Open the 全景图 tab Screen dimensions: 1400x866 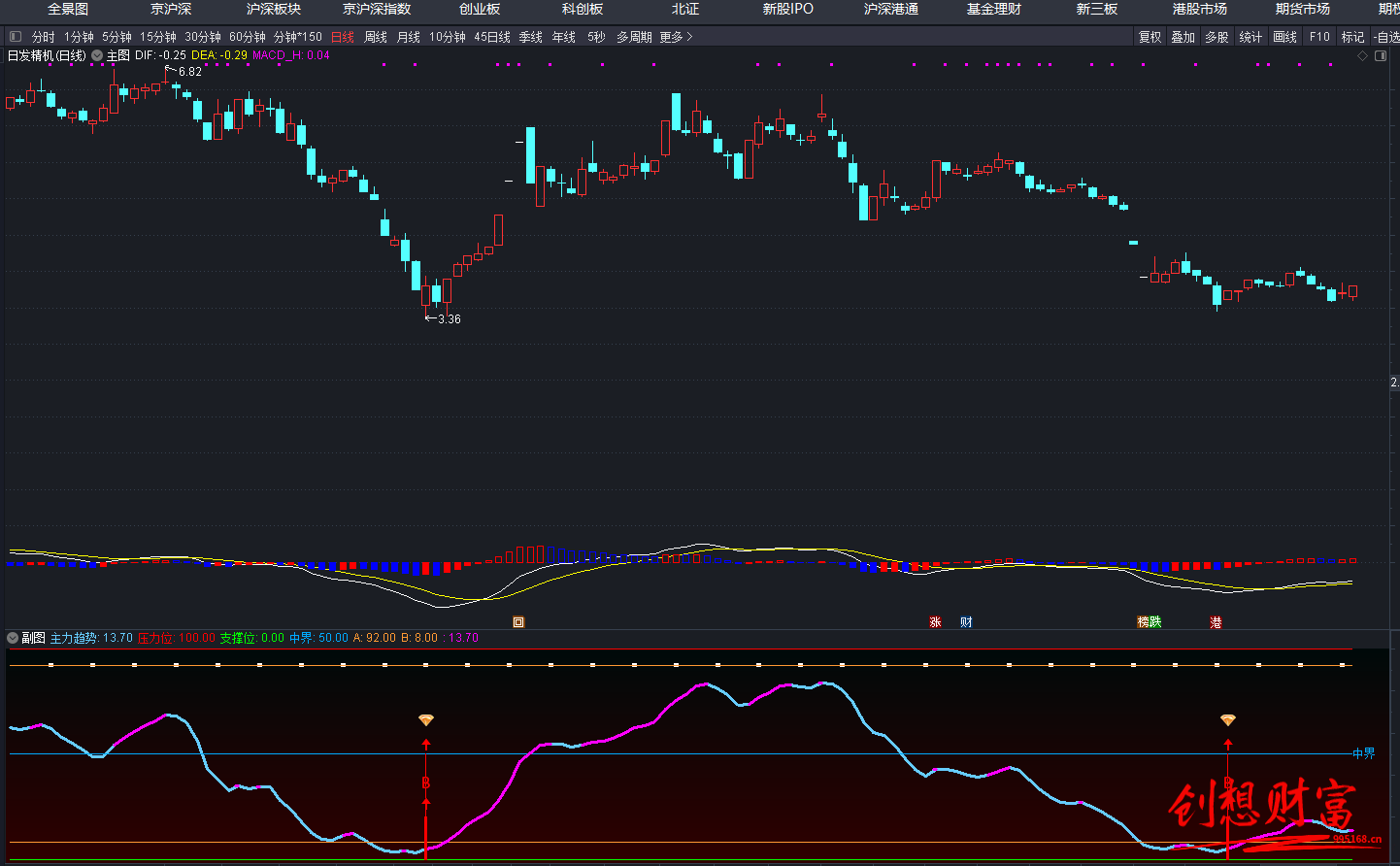click(68, 9)
